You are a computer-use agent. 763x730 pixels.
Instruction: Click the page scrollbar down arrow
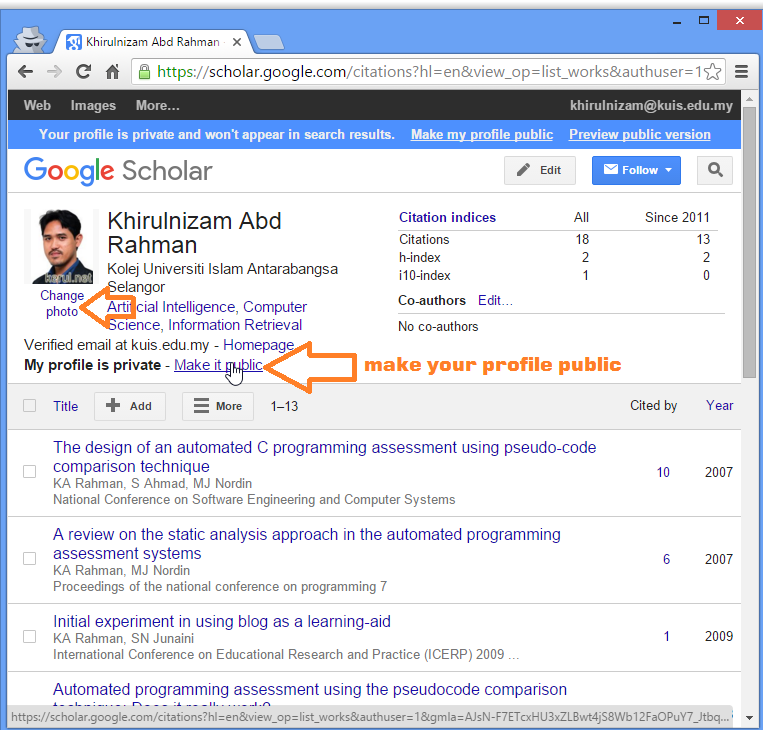point(749,718)
